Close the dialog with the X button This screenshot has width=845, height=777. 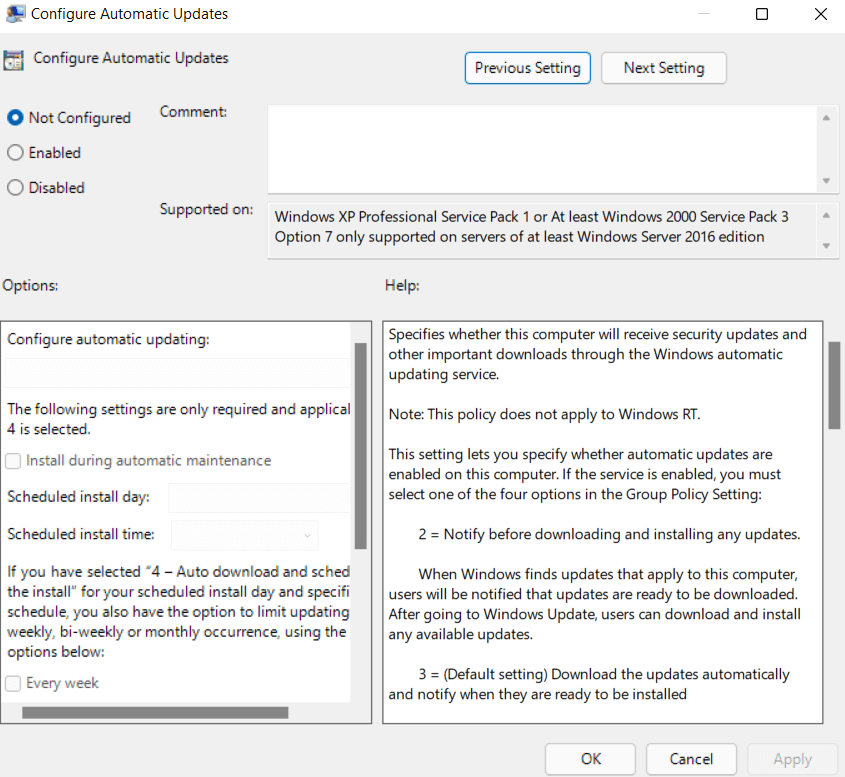point(820,14)
